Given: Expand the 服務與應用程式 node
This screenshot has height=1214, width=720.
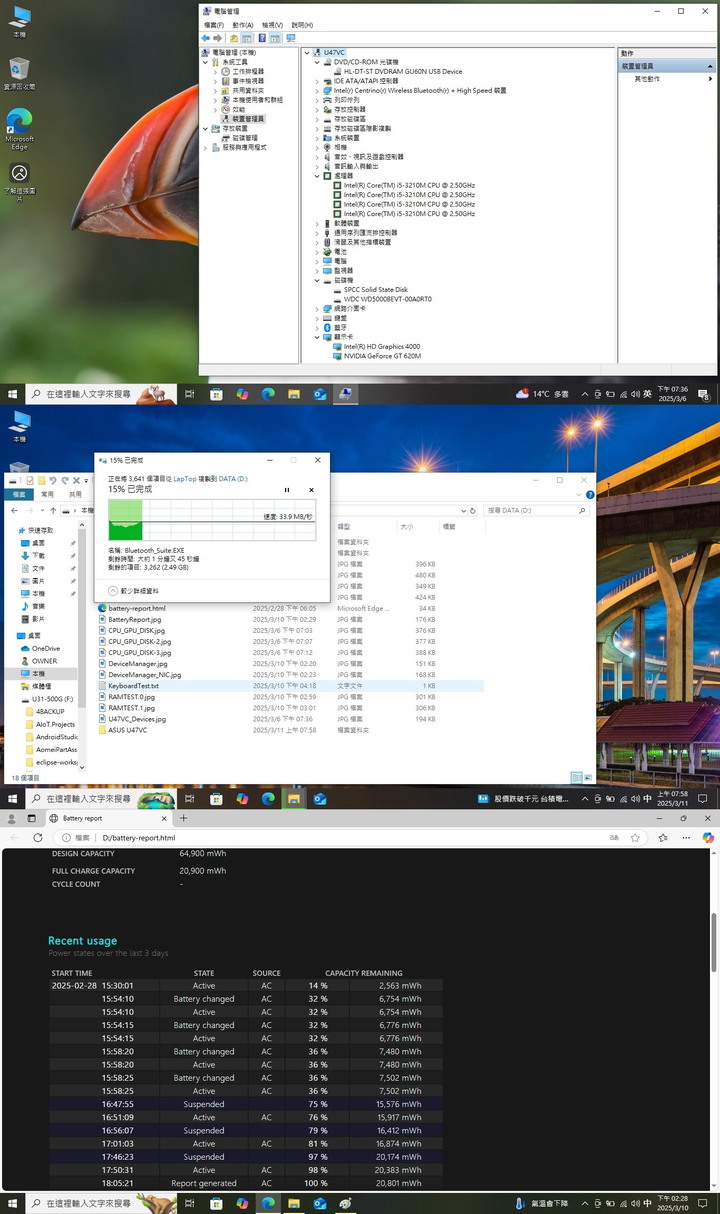Looking at the screenshot, I should pyautogui.click(x=207, y=147).
